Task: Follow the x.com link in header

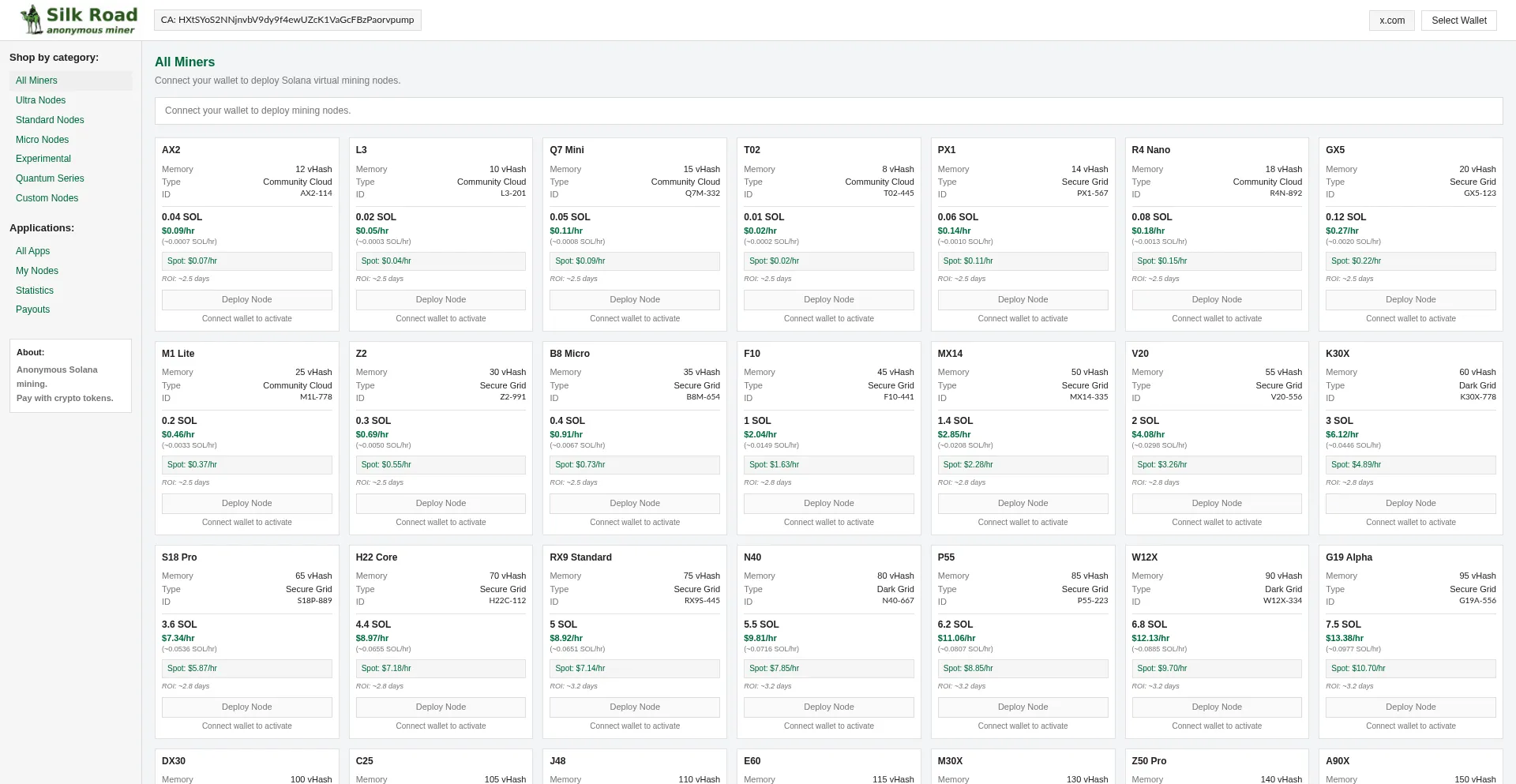Action: (1391, 21)
